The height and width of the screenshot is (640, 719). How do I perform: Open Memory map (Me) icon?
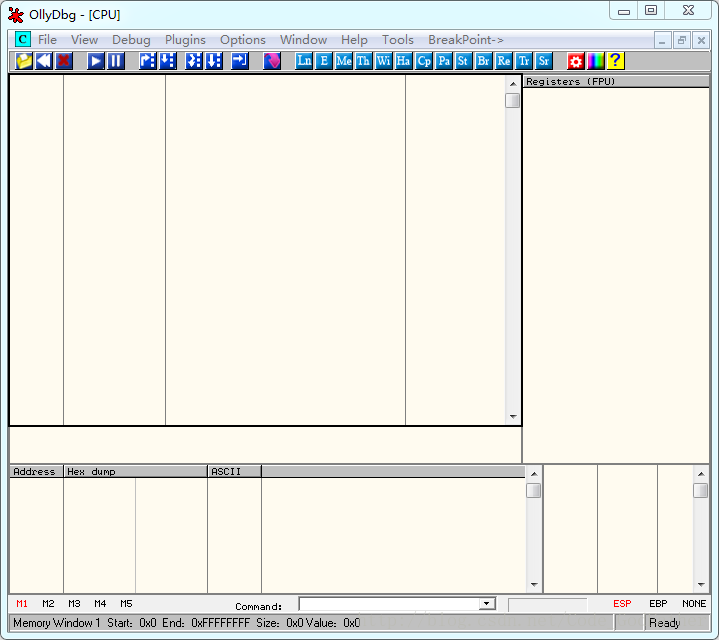point(344,61)
